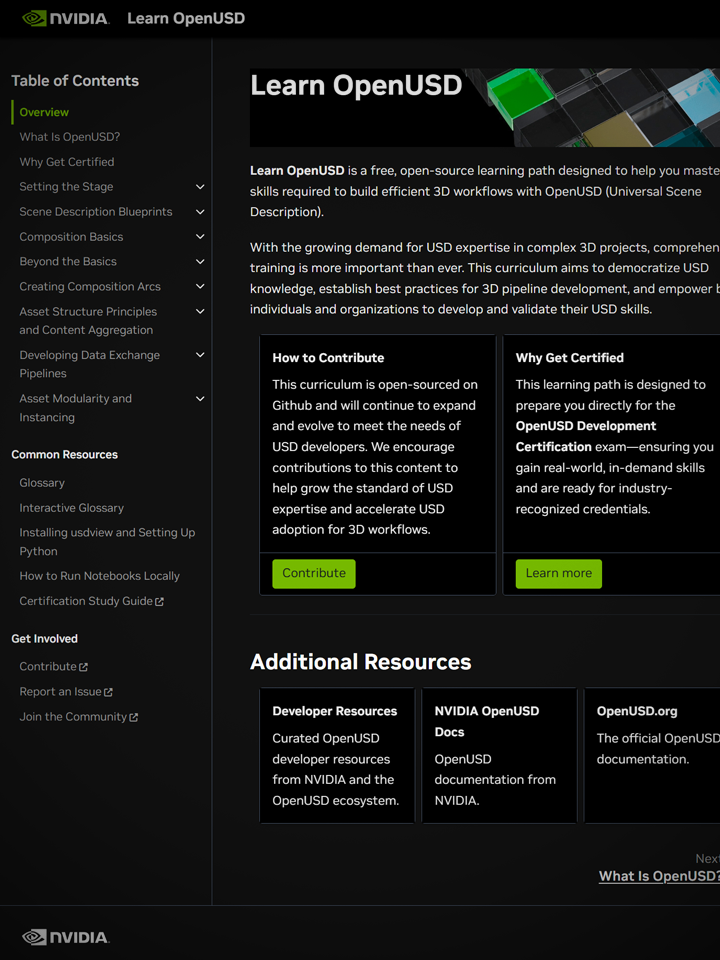
Task: Open What Is OpenUSD? in sidebar
Action: (70, 137)
